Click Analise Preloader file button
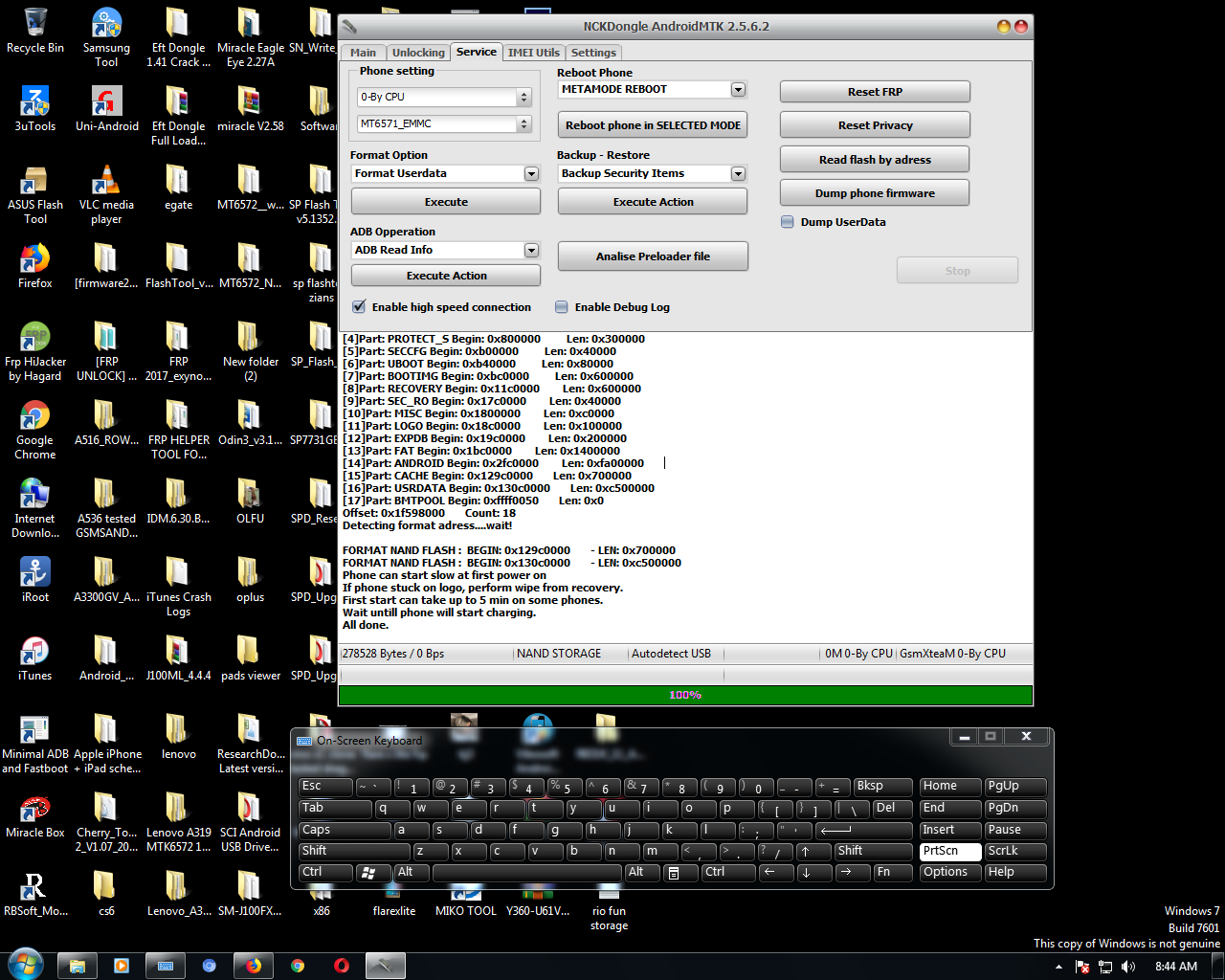Screen dimensions: 1225x980 (653, 256)
